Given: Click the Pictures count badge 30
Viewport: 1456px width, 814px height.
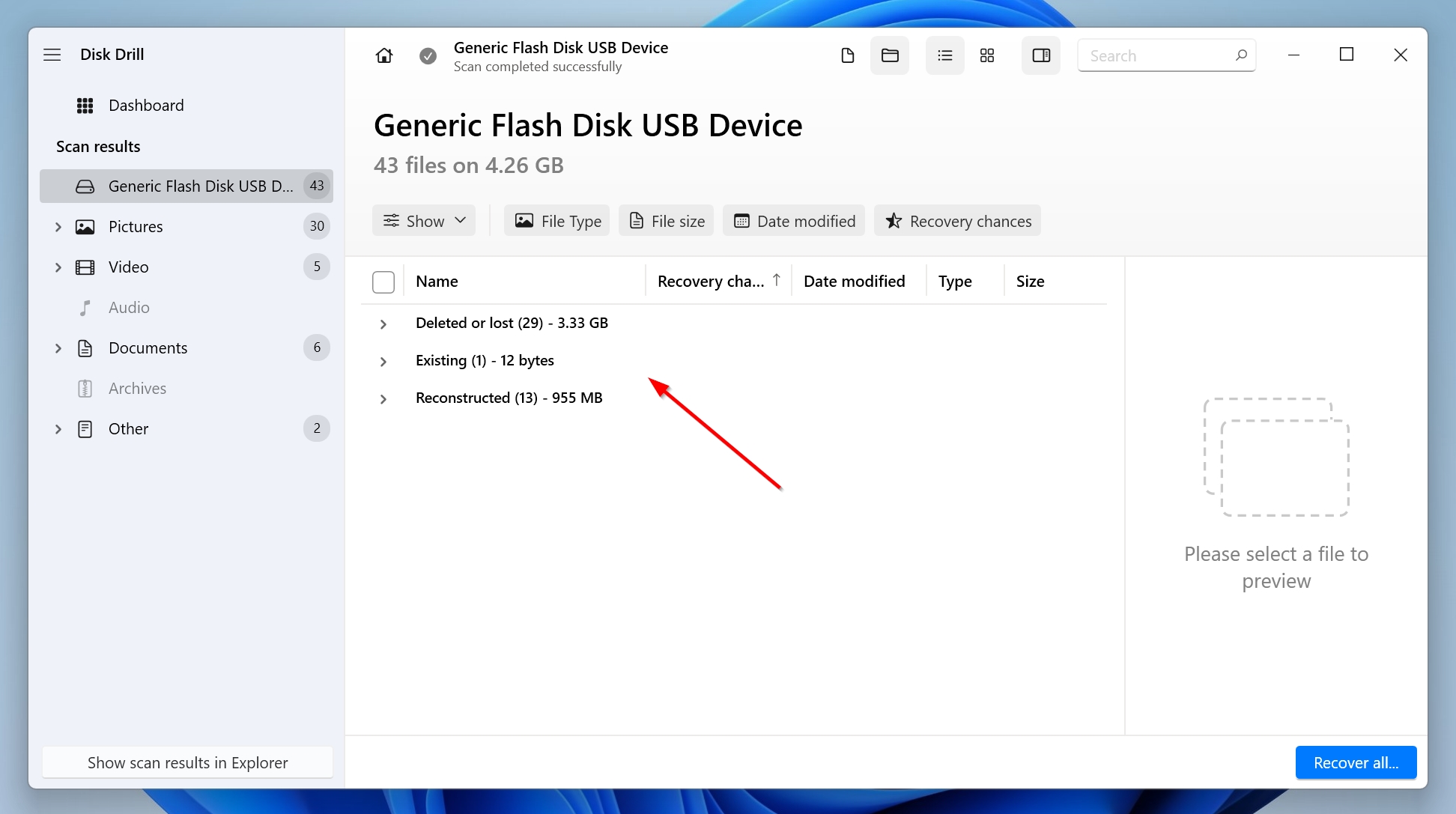Looking at the screenshot, I should [317, 226].
